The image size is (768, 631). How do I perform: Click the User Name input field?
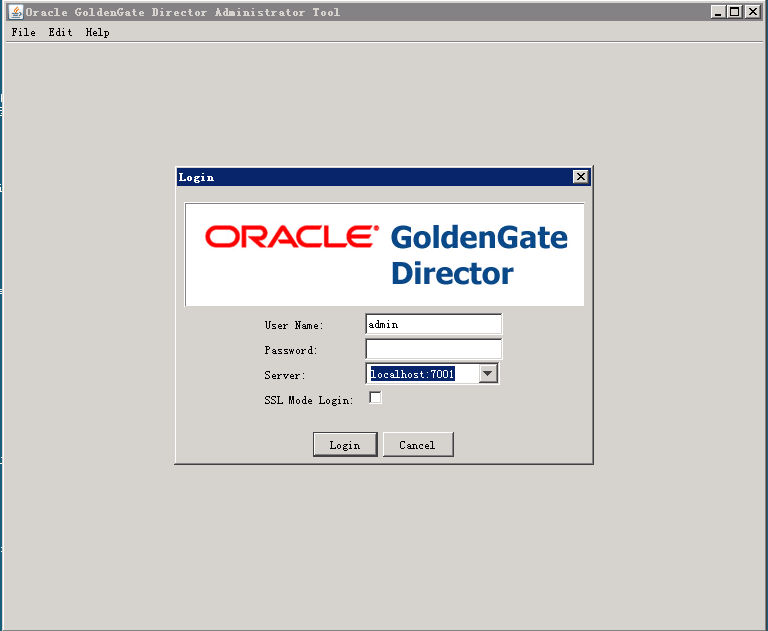(x=433, y=324)
